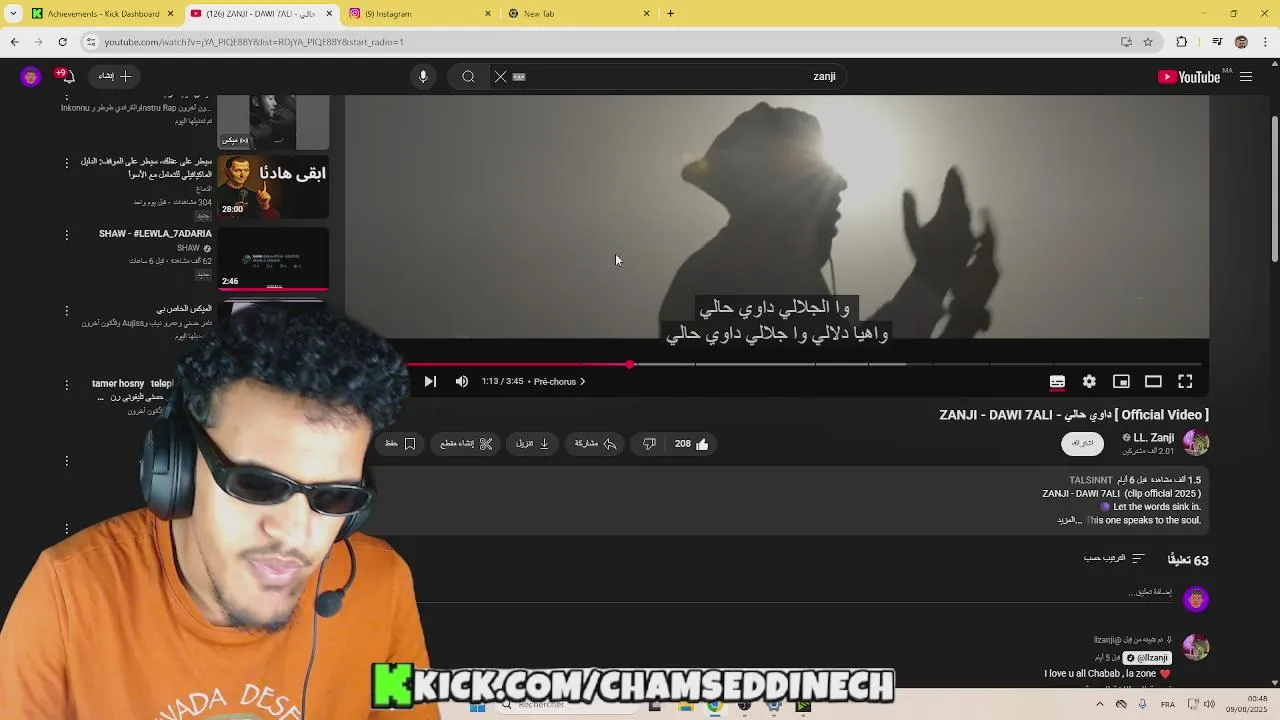Open a new browser tab

(671, 13)
